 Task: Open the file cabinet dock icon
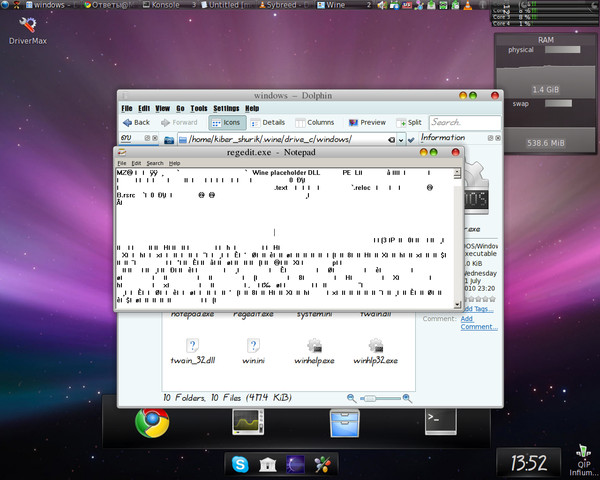[x=344, y=423]
